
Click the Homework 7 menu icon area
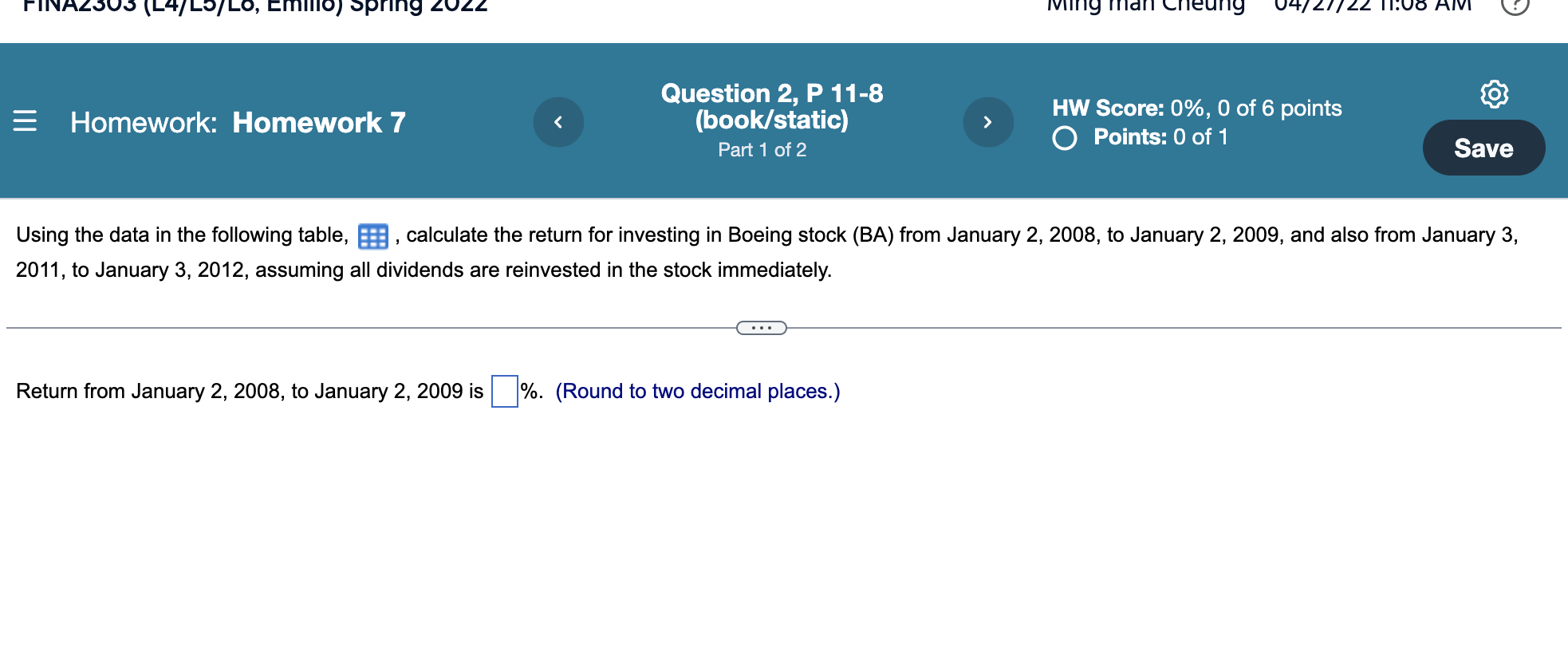24,122
